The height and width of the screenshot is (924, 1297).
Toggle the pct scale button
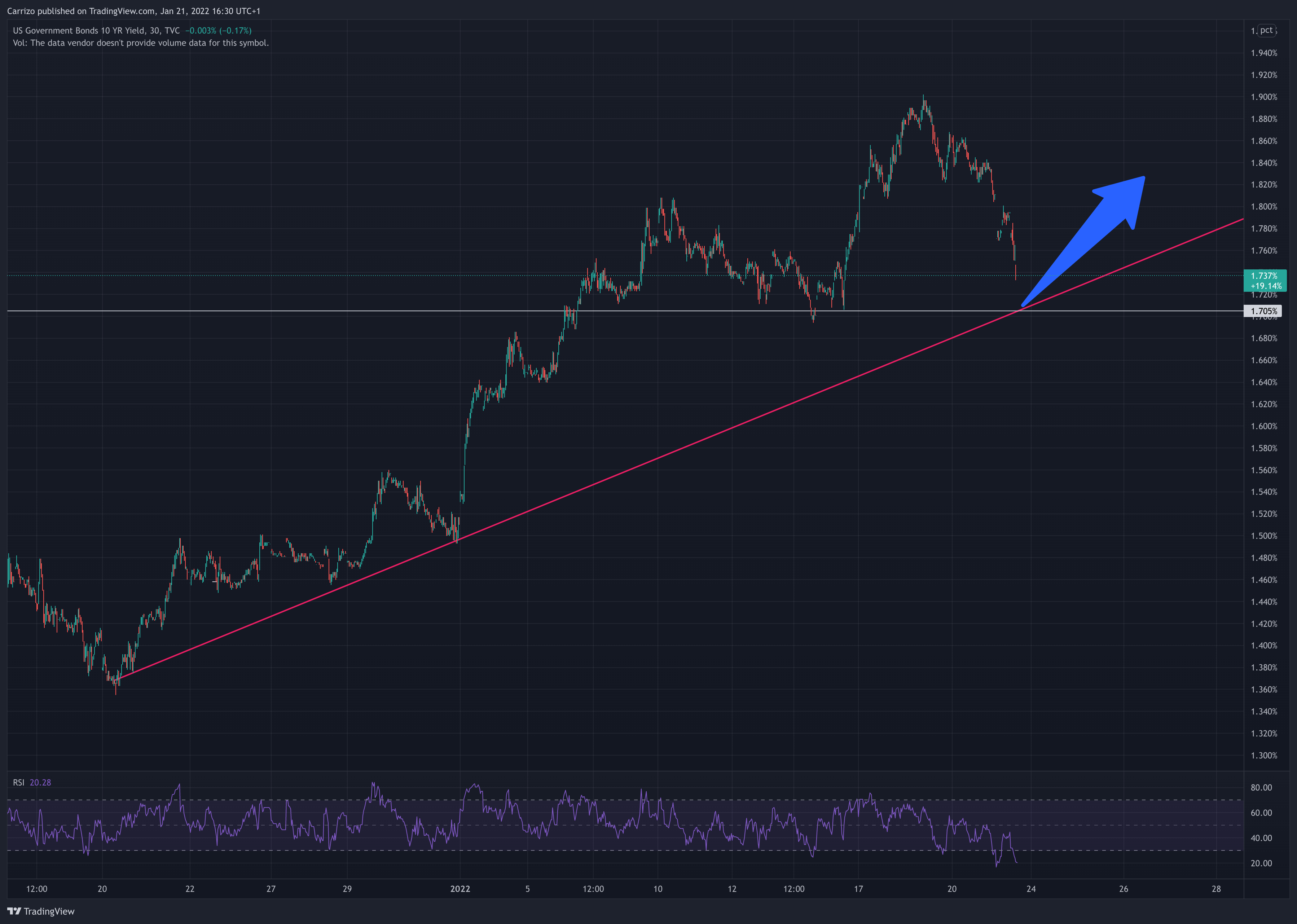pos(1266,30)
